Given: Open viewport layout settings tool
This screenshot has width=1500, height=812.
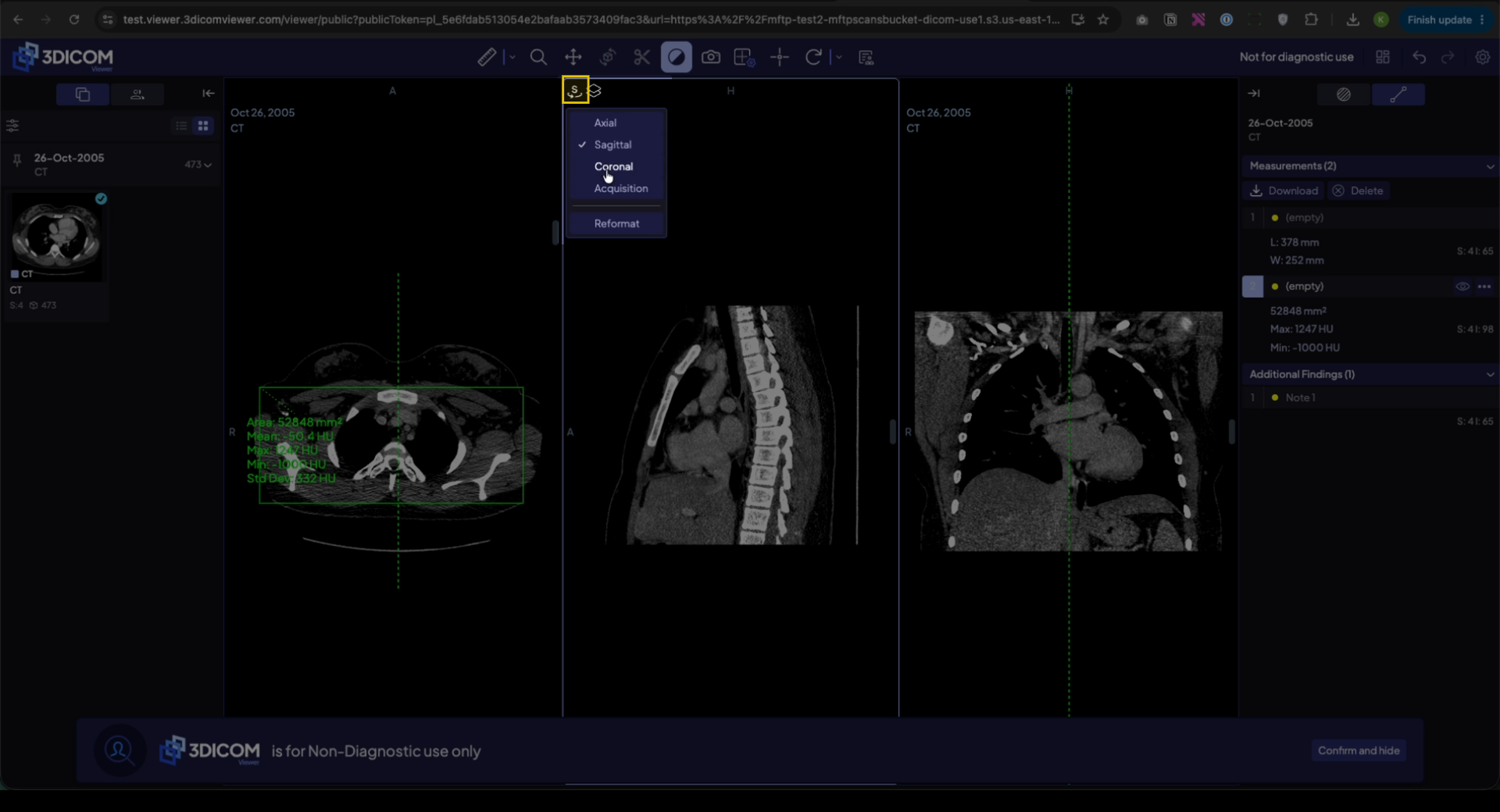Looking at the screenshot, I should tap(744, 57).
